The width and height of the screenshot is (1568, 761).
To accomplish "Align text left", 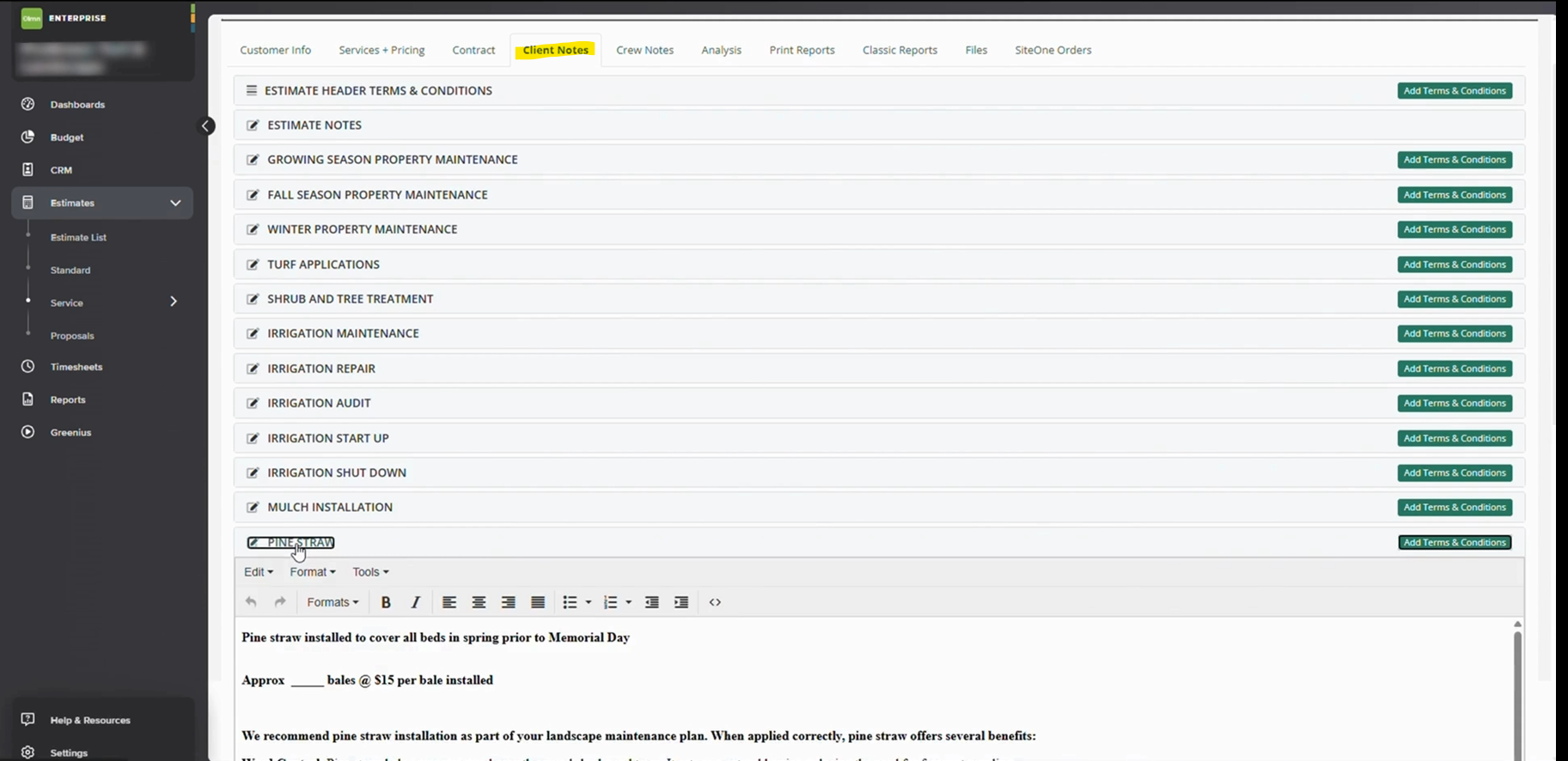I will 449,602.
